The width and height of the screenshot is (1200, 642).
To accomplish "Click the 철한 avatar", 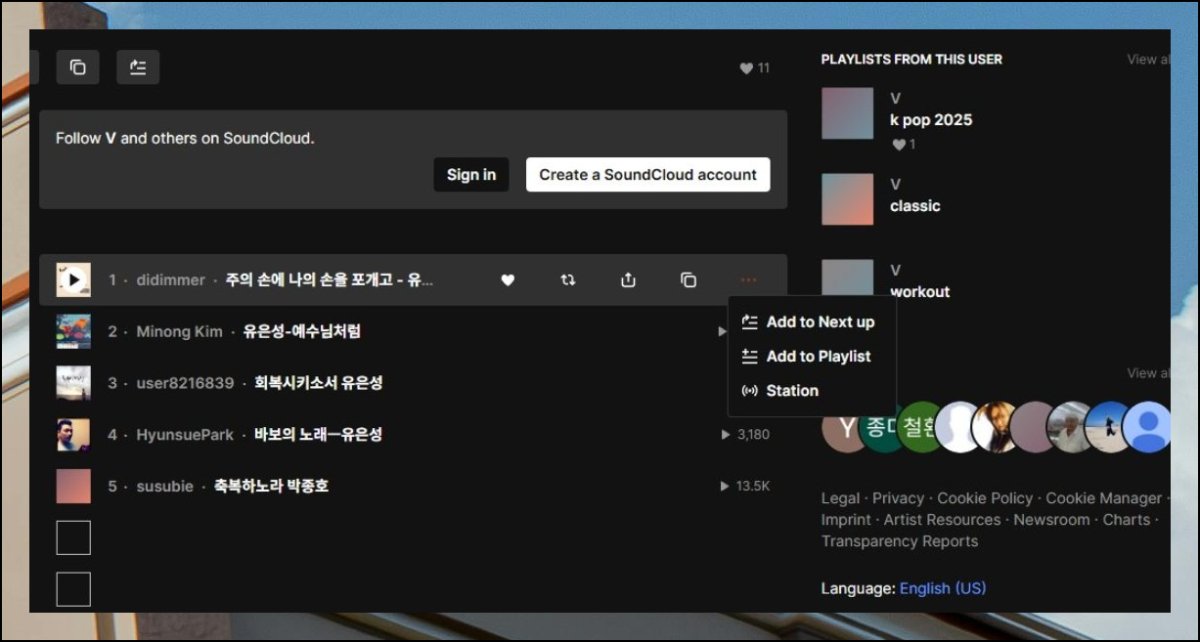I will pos(918,427).
